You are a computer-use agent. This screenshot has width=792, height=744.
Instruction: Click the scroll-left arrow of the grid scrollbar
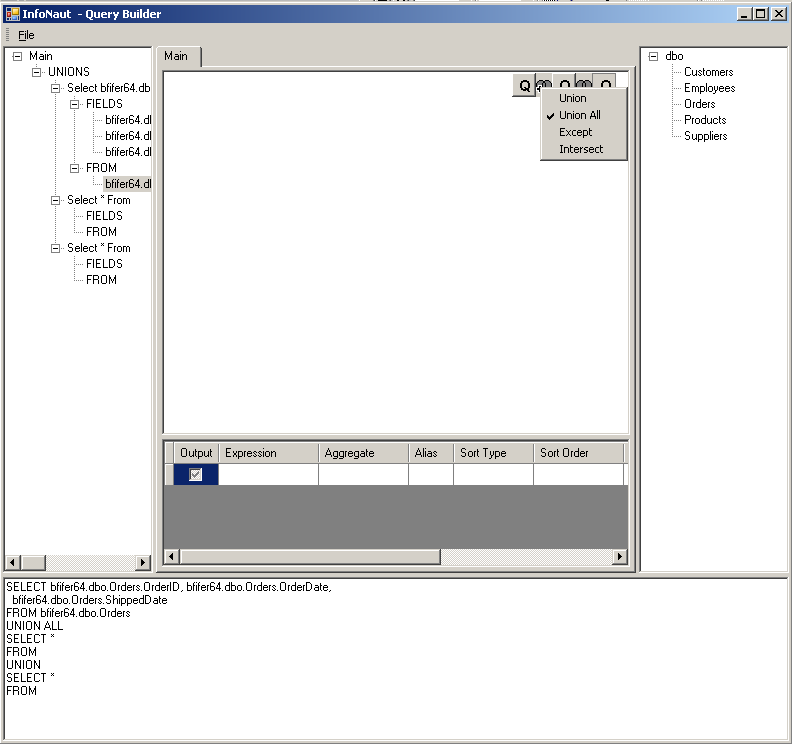pos(171,557)
